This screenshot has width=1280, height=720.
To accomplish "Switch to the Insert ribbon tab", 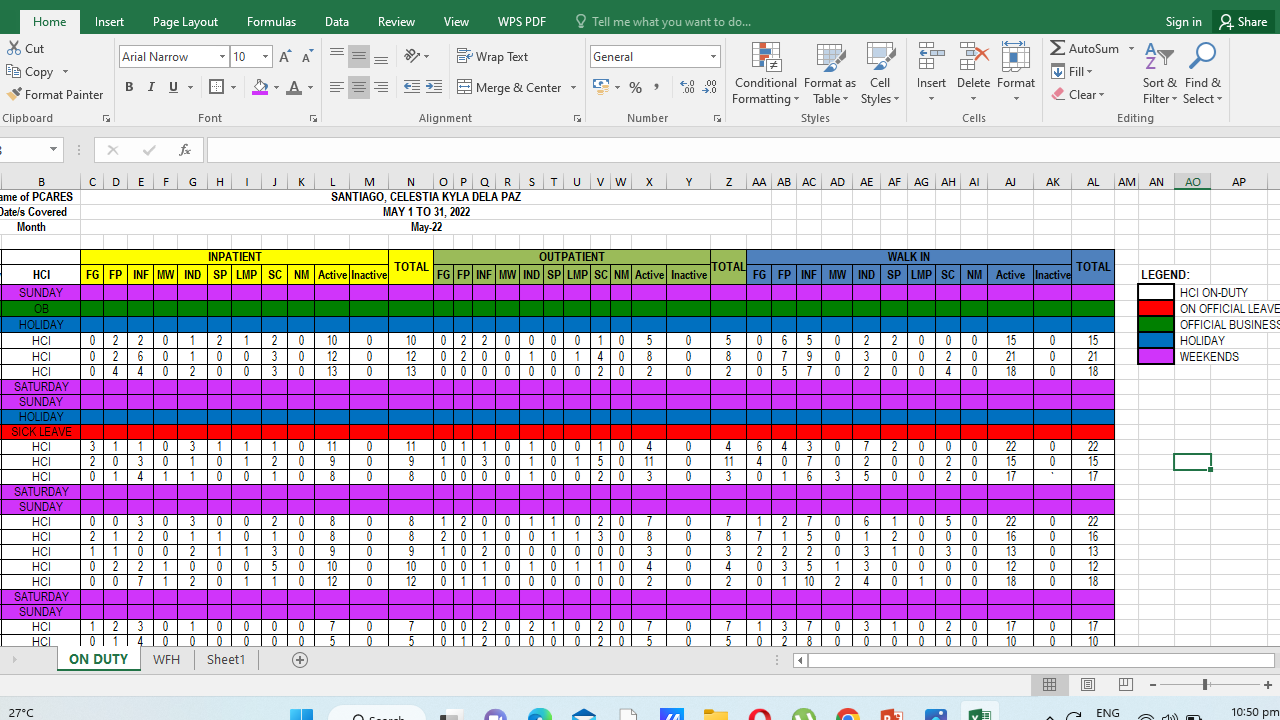I will click(110, 21).
